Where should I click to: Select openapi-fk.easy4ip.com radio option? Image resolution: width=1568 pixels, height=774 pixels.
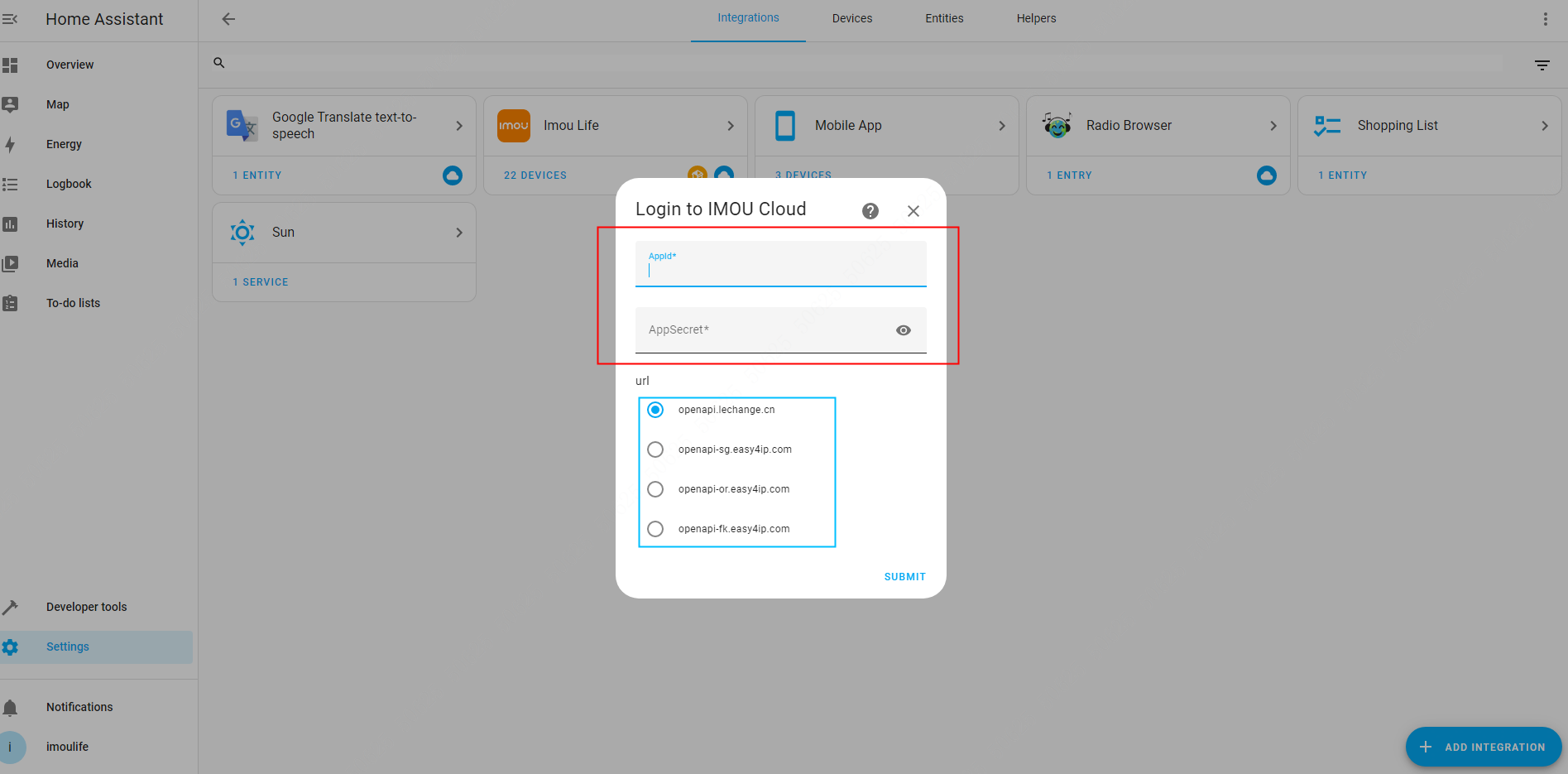[x=655, y=529]
